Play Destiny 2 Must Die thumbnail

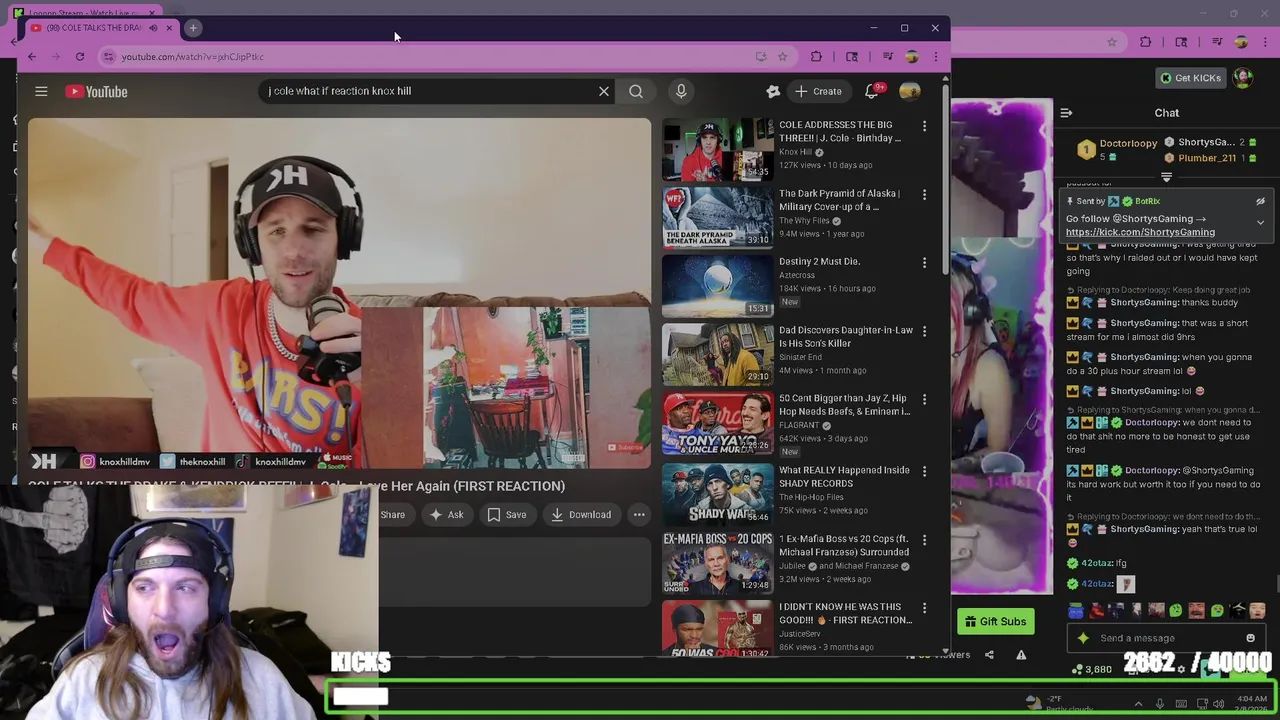717,285
